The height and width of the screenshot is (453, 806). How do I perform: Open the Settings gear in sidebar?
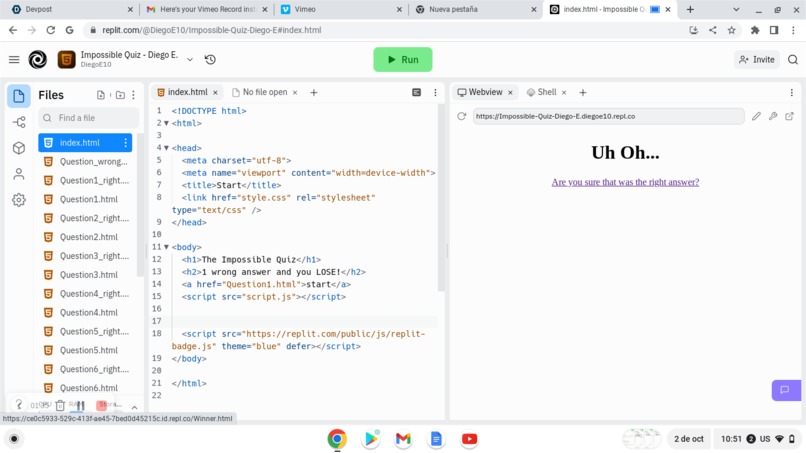tap(19, 200)
